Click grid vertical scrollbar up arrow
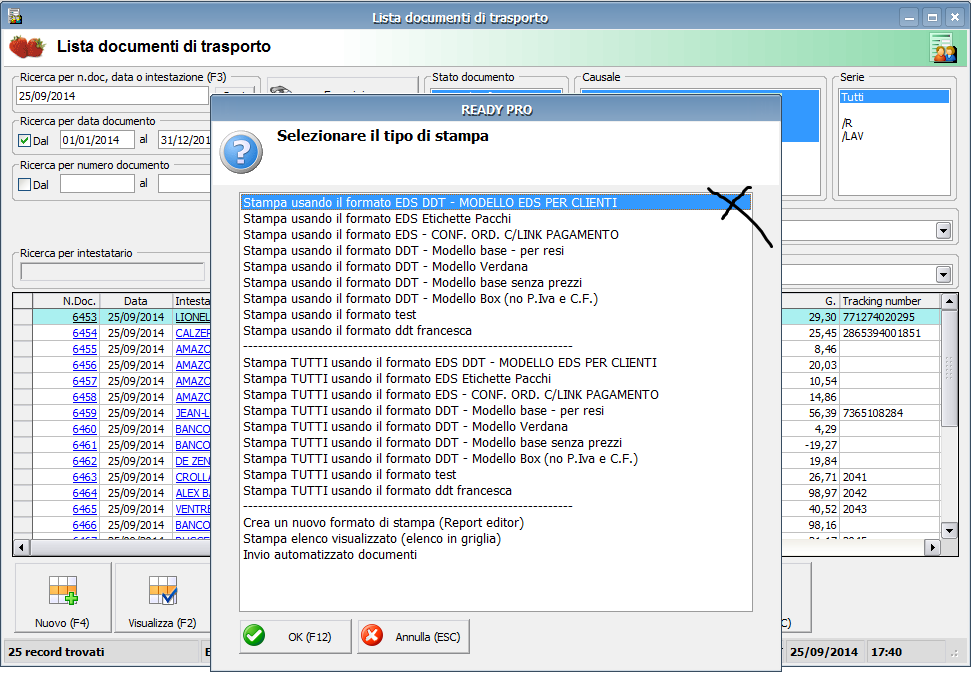The image size is (971, 688). (x=949, y=302)
